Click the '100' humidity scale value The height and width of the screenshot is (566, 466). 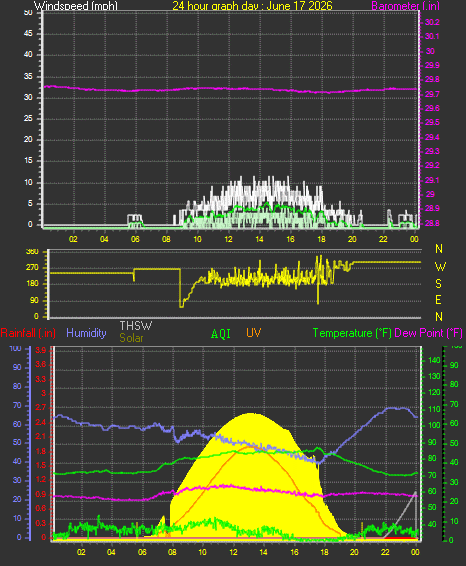pyautogui.click(x=16, y=349)
